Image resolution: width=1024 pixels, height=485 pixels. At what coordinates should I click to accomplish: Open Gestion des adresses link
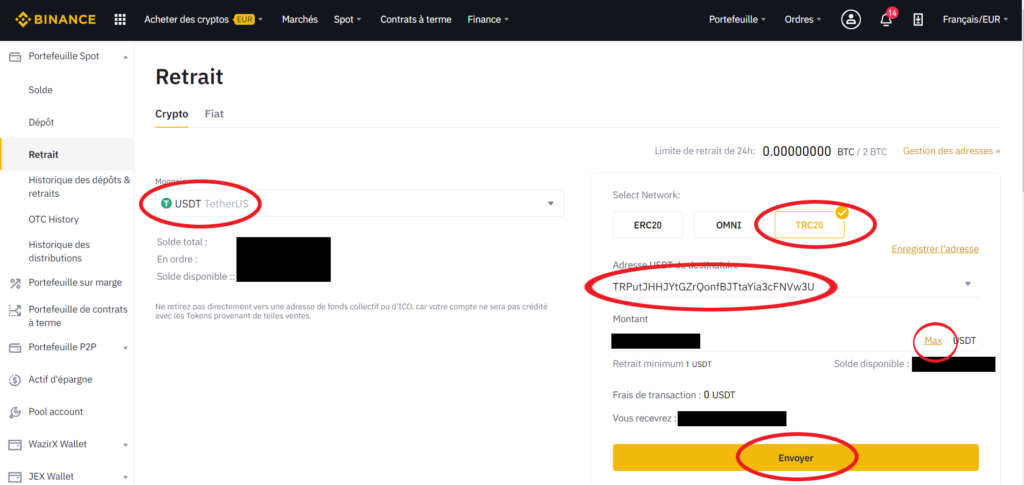952,151
